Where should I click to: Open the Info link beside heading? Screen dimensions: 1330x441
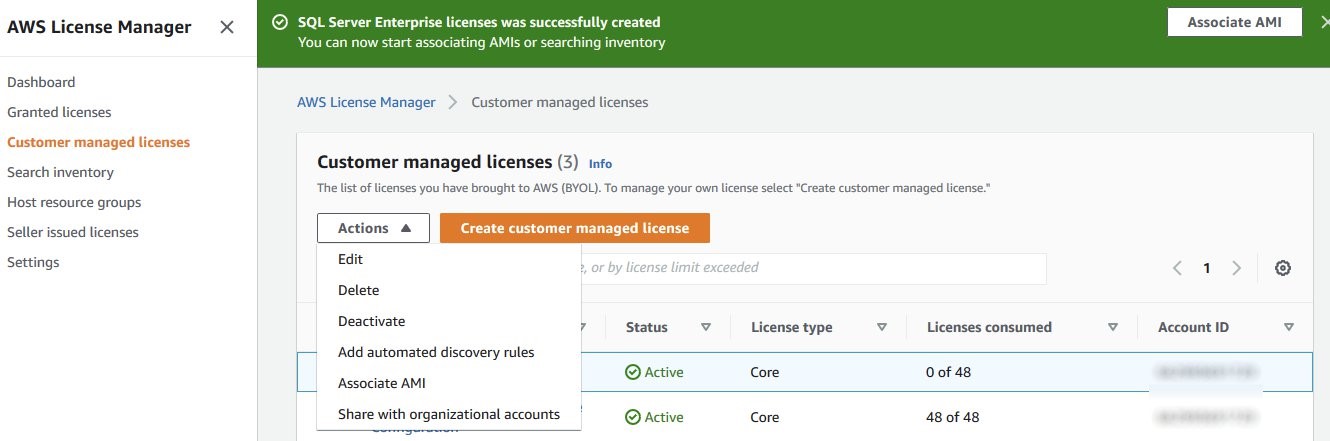tap(600, 163)
